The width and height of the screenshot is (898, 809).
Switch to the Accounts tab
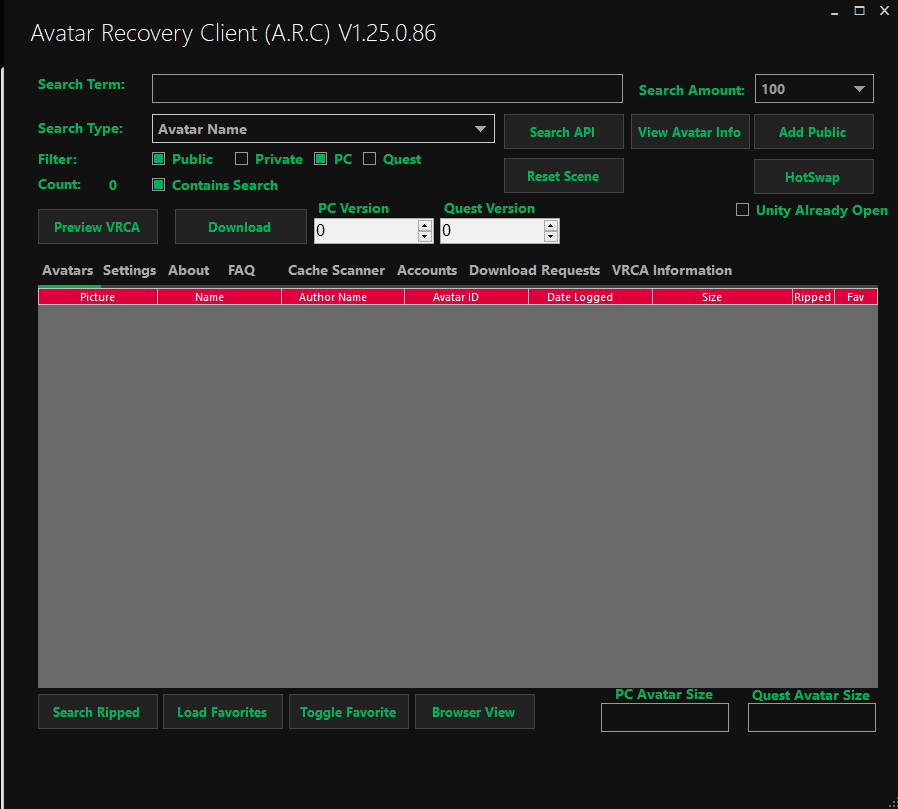[x=427, y=270]
